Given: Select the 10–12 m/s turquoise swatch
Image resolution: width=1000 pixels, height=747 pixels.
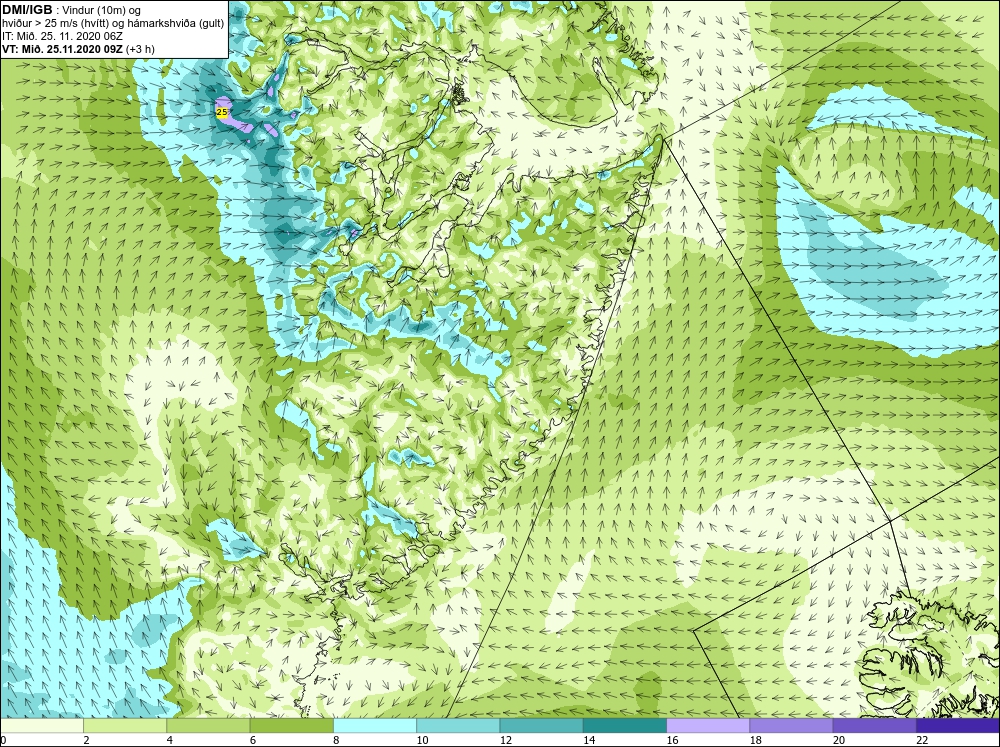Looking at the screenshot, I should [x=458, y=726].
